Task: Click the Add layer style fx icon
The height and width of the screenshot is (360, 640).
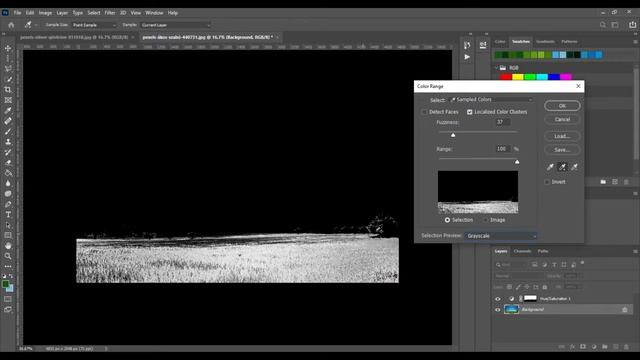Action: click(572, 347)
